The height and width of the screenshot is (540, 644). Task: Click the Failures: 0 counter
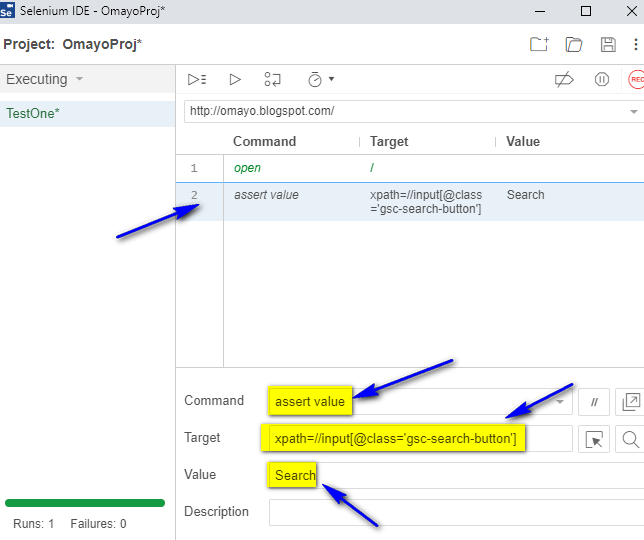pyautogui.click(x=98, y=524)
